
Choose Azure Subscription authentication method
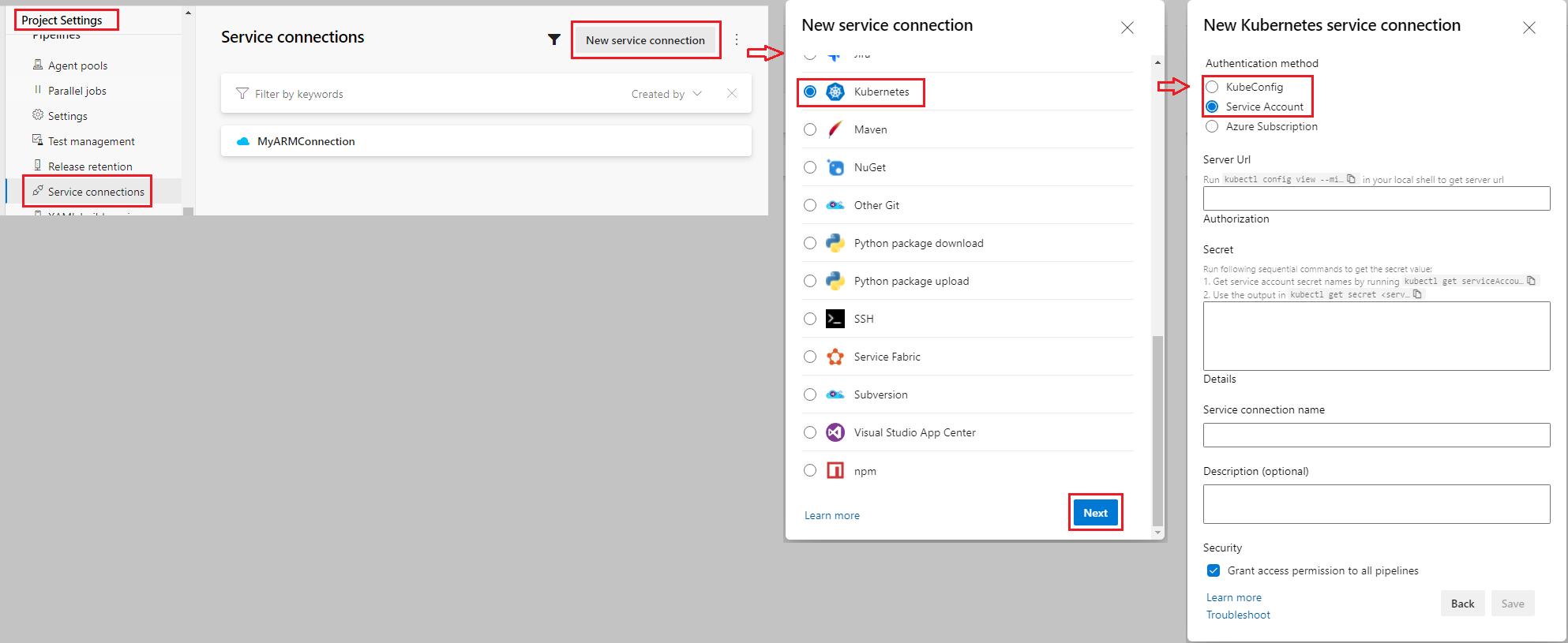[1212, 126]
